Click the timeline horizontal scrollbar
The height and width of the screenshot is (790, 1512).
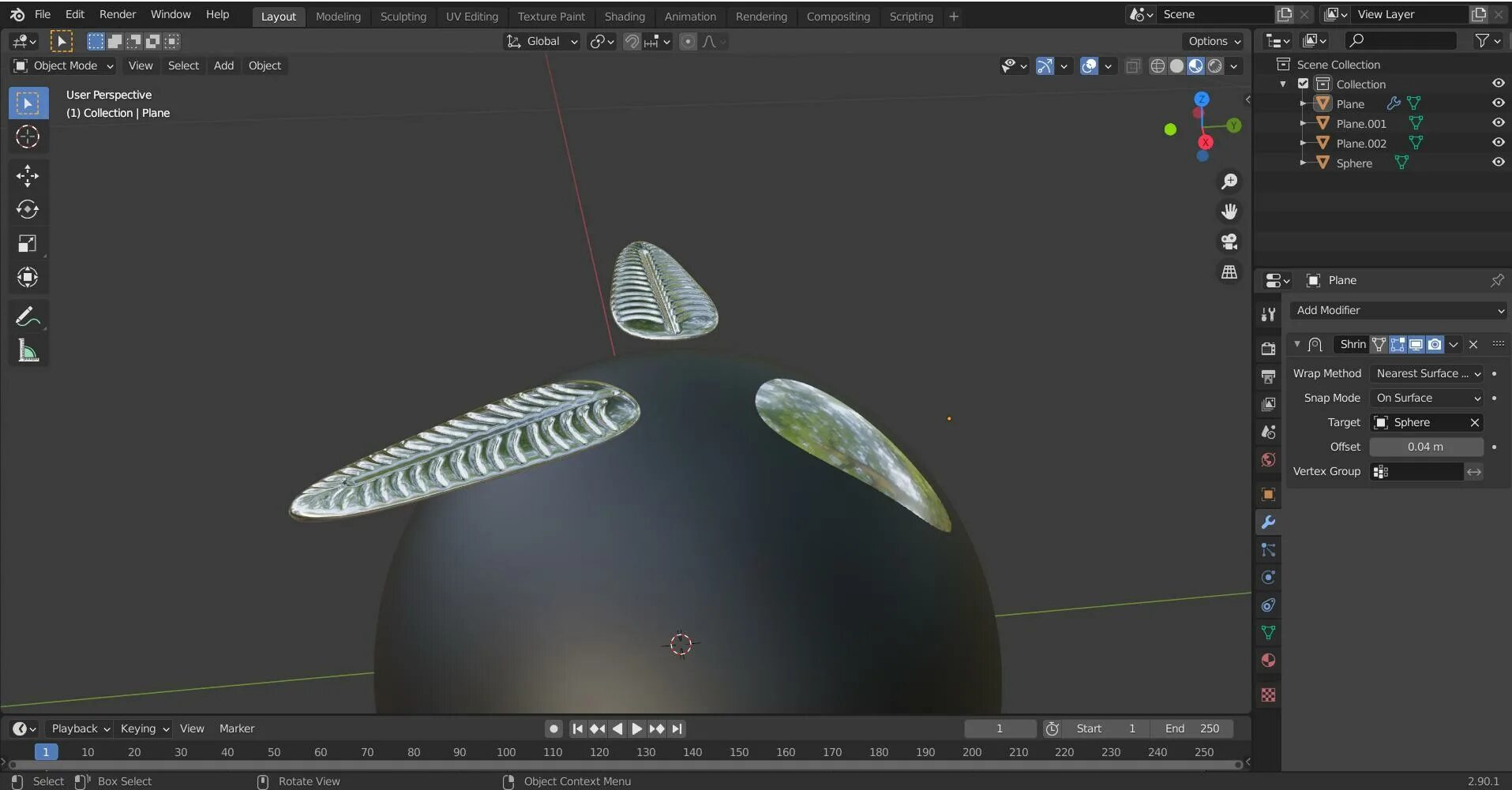point(624,764)
